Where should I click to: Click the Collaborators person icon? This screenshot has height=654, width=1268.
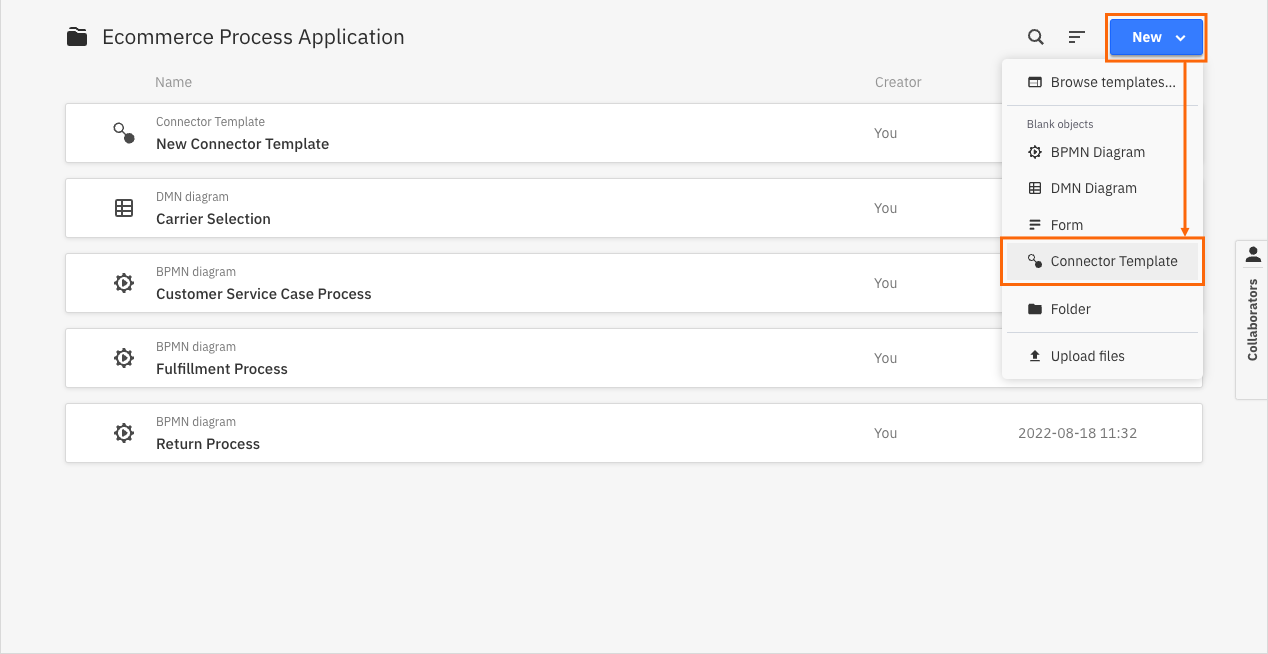[x=1253, y=255]
